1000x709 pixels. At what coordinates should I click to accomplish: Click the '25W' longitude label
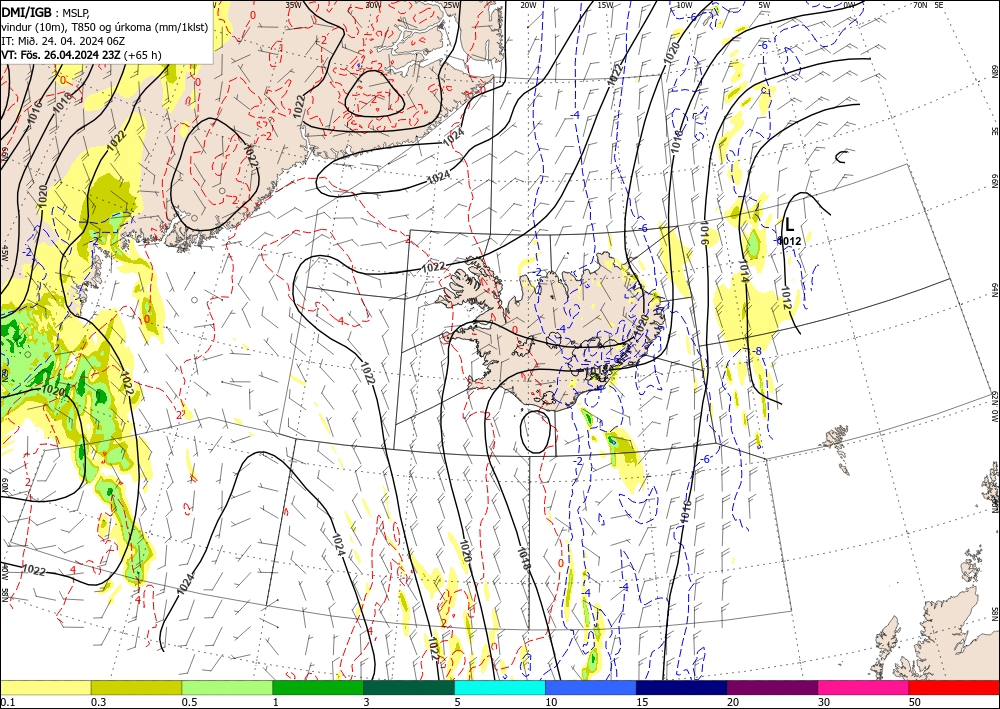tap(451, 5)
